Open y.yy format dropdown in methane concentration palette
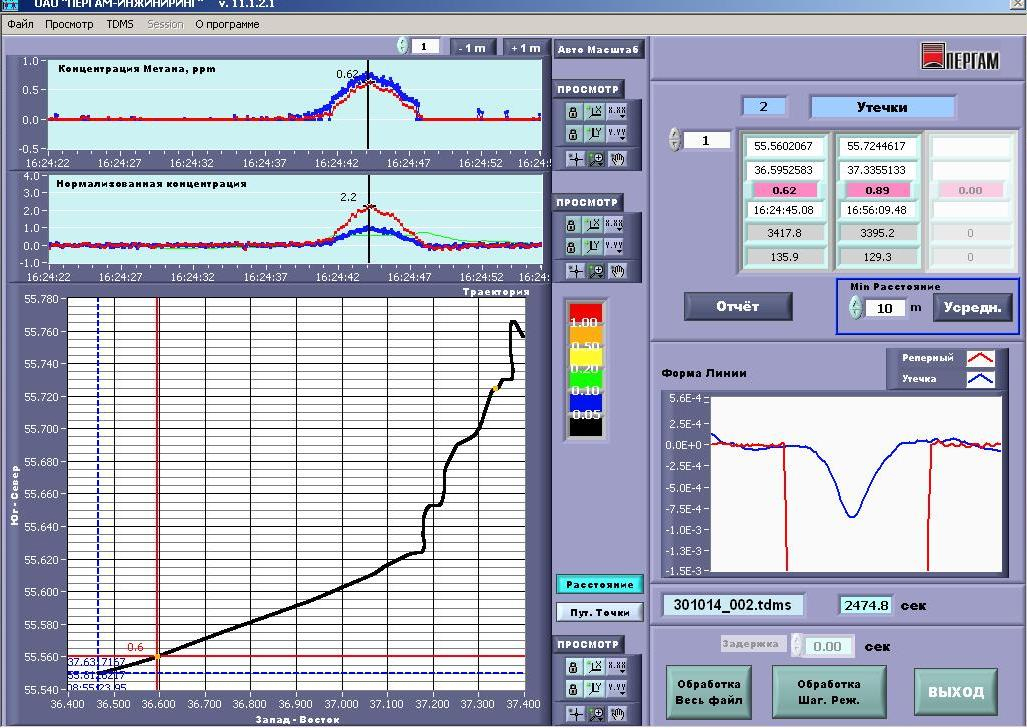Image resolution: width=1027 pixels, height=728 pixels. 616,134
